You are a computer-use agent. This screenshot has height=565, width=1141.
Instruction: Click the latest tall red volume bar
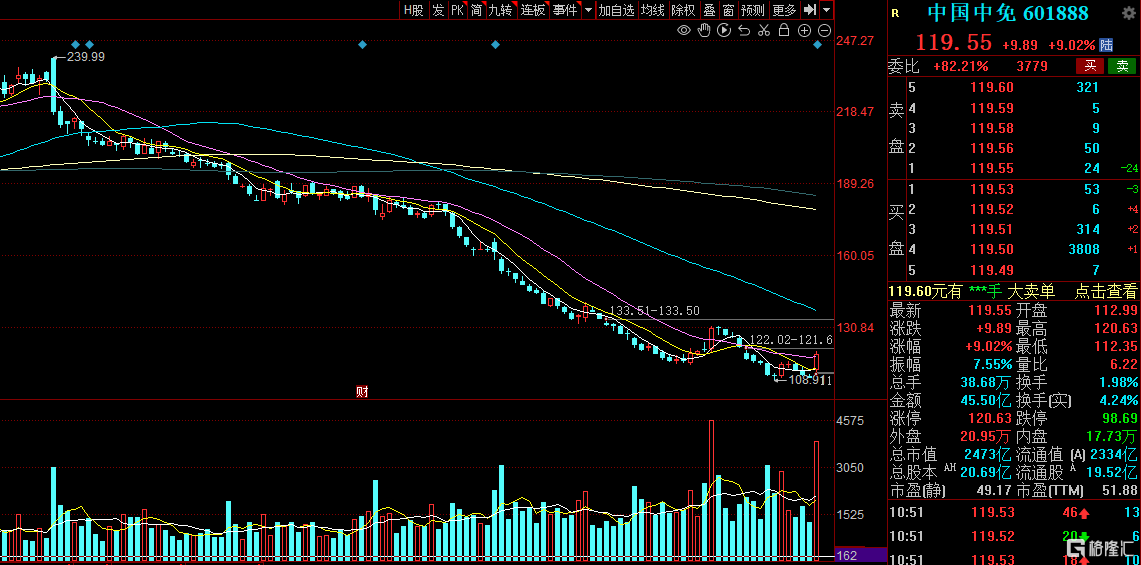point(816,499)
